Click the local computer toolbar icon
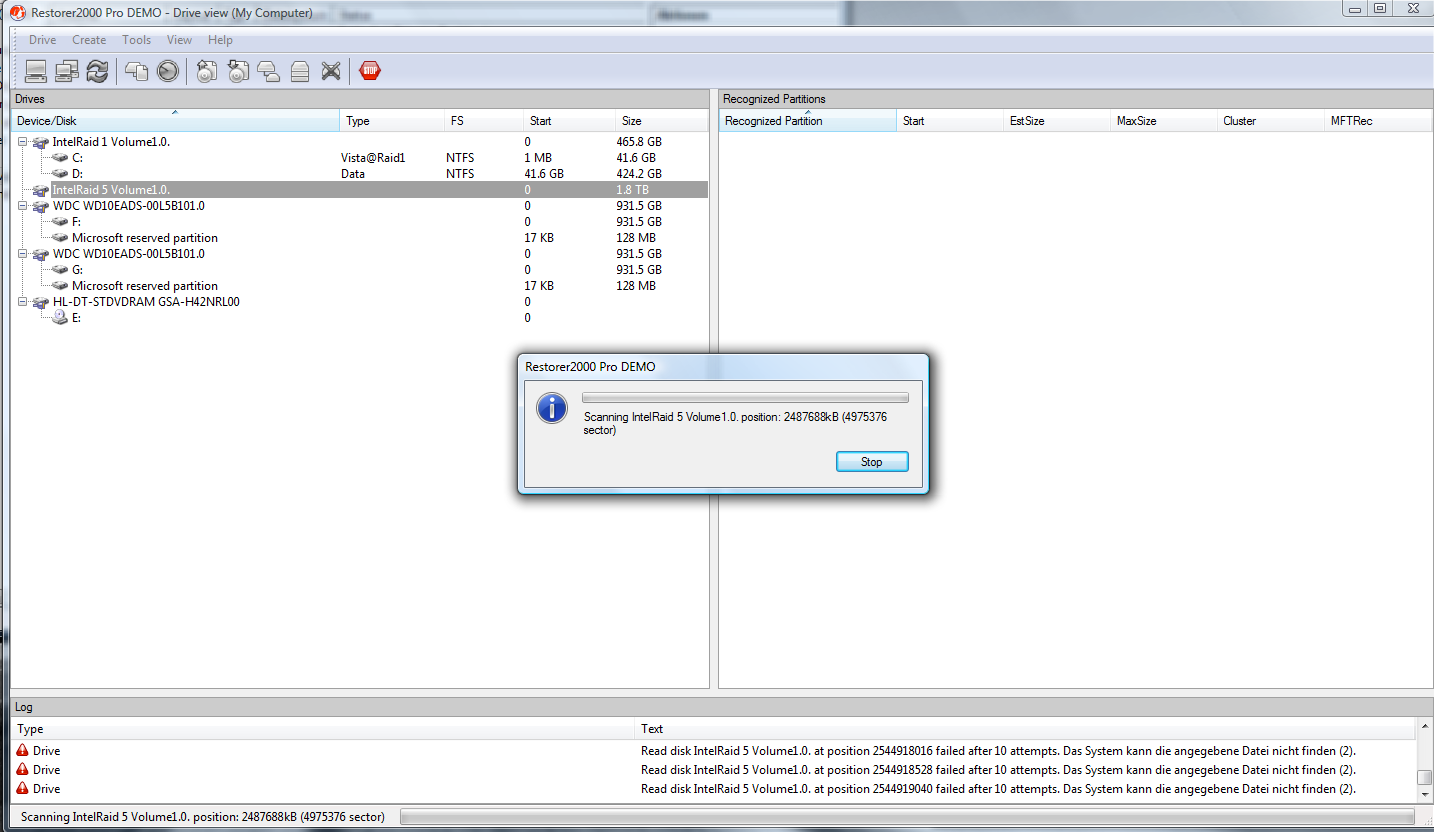1434x832 pixels. [36, 71]
